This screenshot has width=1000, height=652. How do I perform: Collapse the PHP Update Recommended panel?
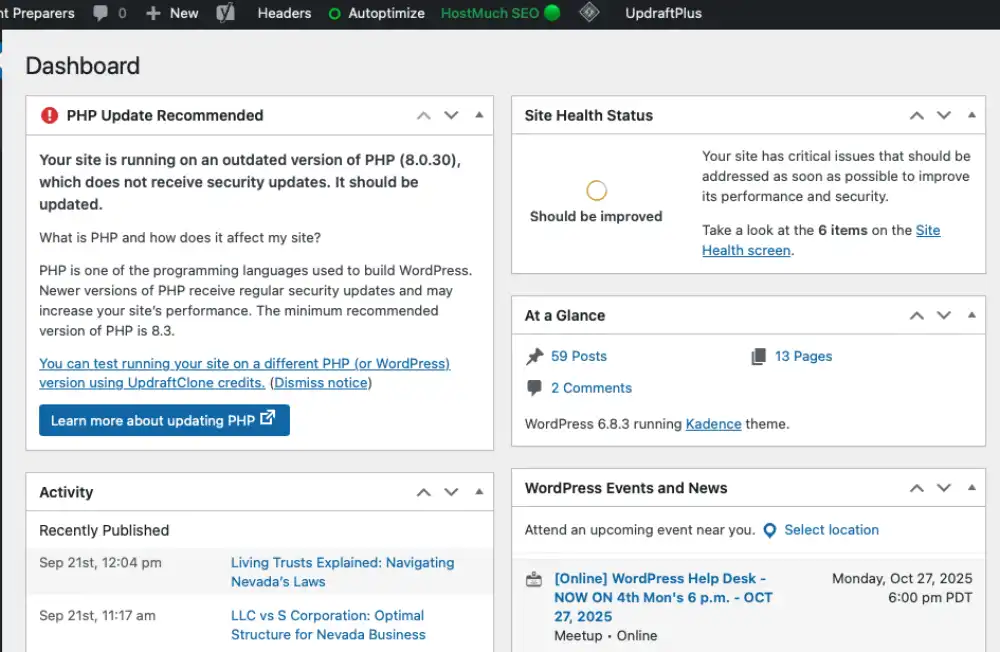[x=479, y=115]
